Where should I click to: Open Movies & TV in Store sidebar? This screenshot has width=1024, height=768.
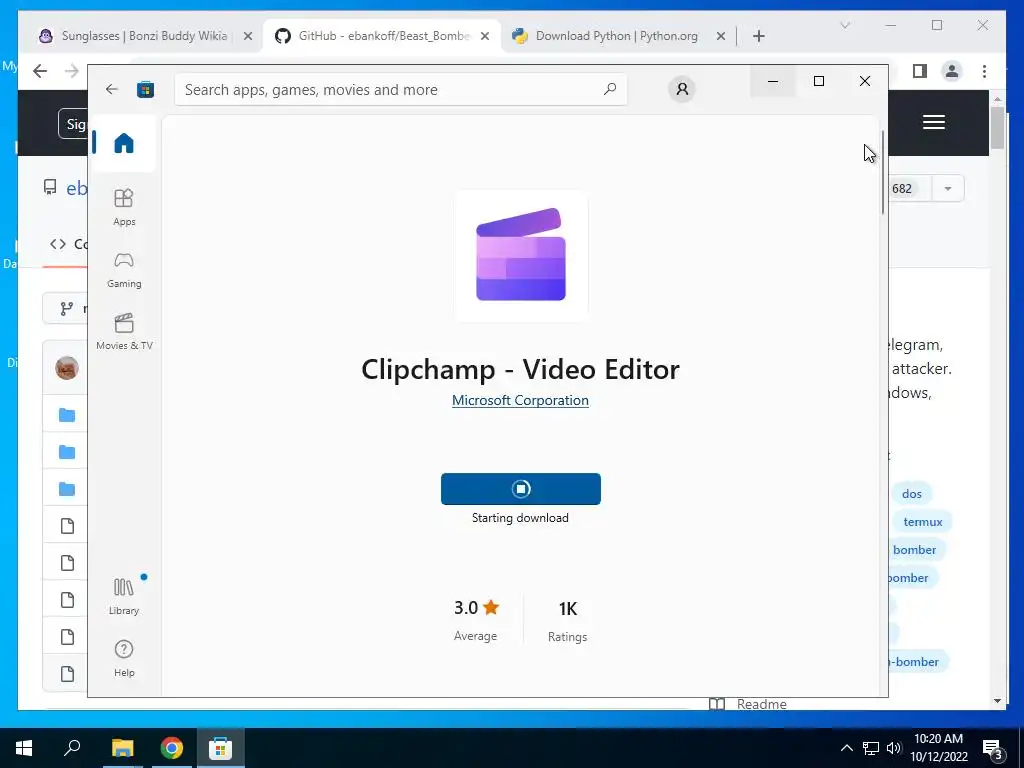(123, 332)
